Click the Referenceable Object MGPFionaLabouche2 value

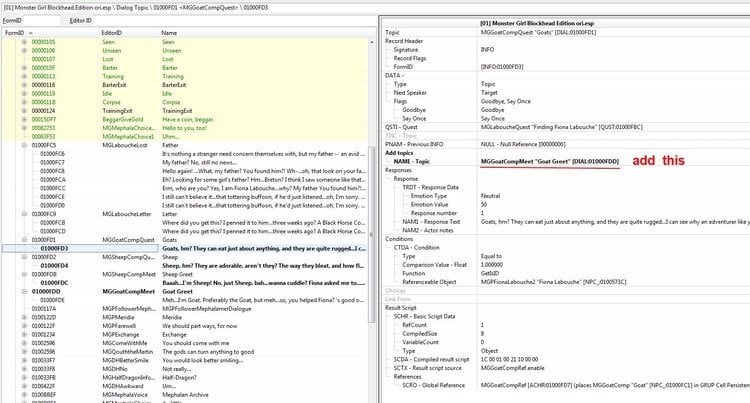point(553,282)
